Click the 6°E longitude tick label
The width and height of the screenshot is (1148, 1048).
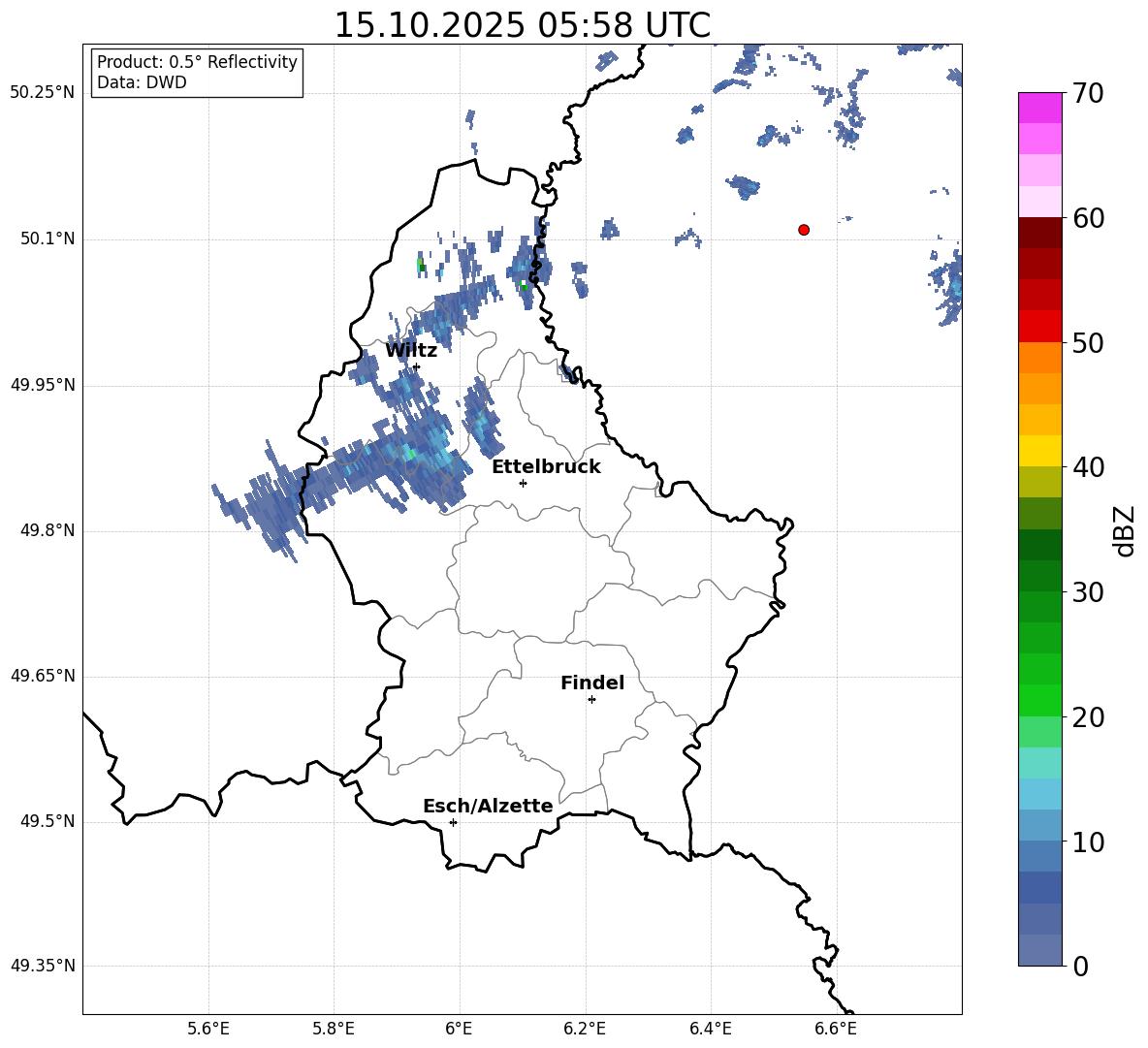tap(459, 1029)
